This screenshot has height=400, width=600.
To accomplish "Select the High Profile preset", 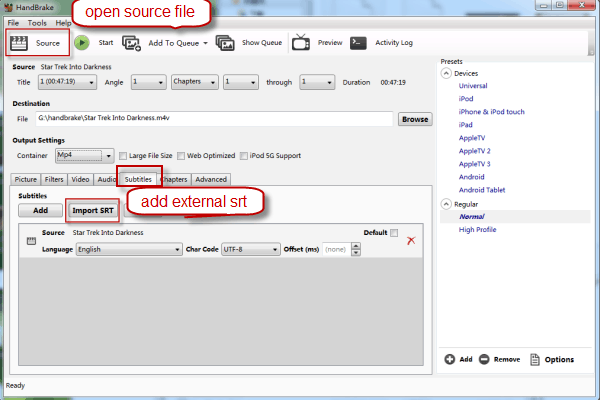I will pyautogui.click(x=477, y=230).
